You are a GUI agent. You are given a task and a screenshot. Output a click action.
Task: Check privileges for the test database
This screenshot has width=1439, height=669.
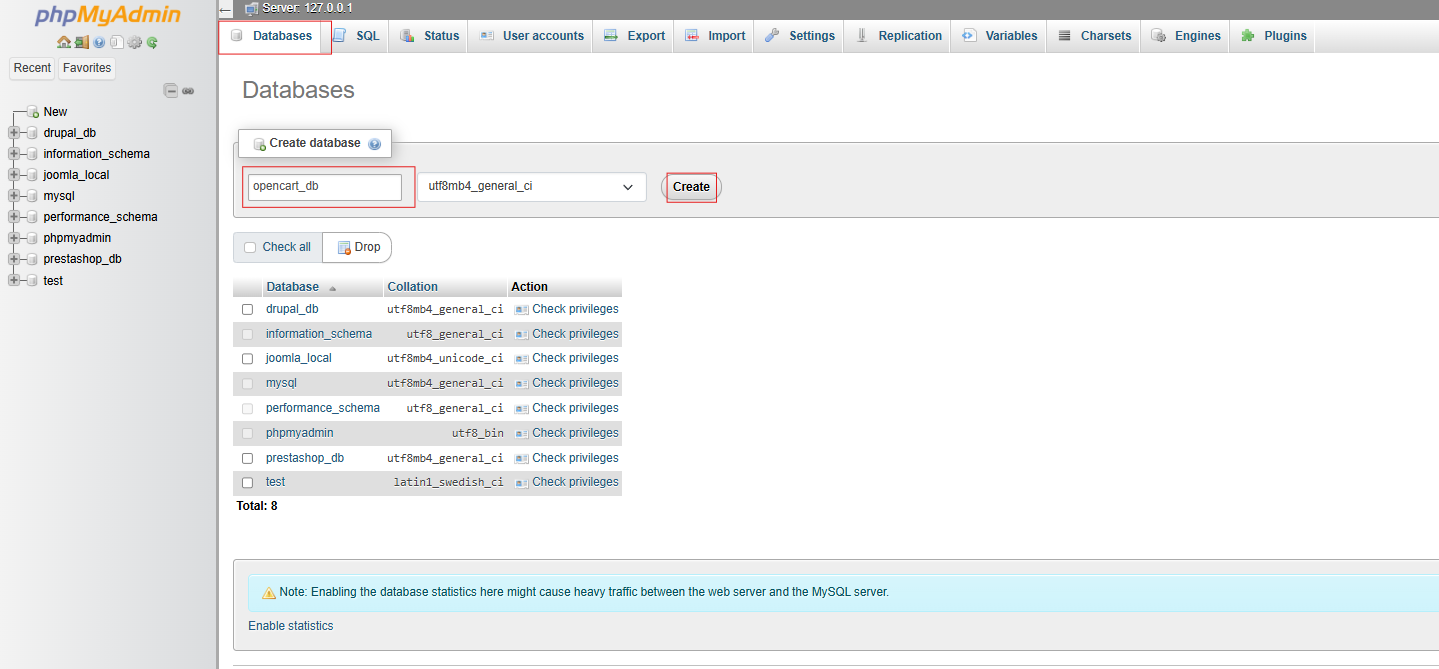tap(575, 482)
